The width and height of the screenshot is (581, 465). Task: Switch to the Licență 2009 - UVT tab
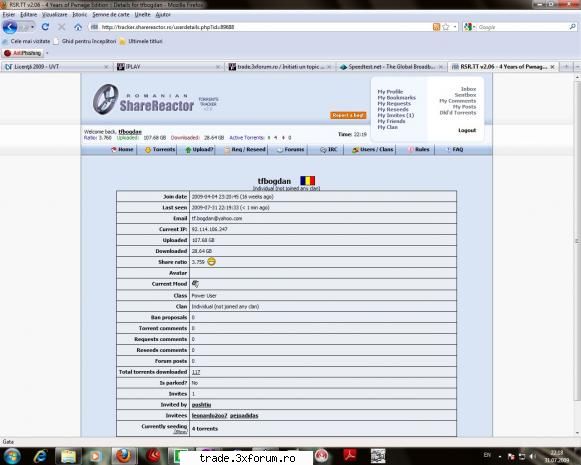[x=56, y=67]
